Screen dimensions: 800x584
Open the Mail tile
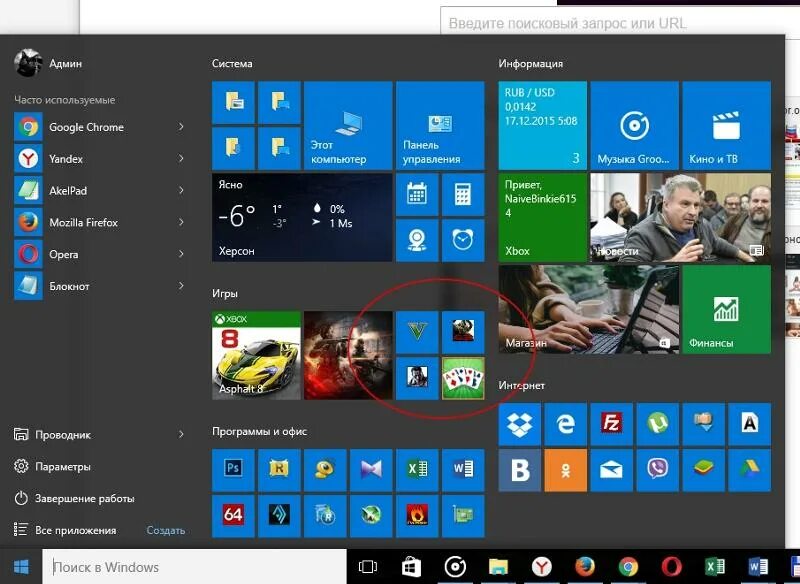pos(611,470)
